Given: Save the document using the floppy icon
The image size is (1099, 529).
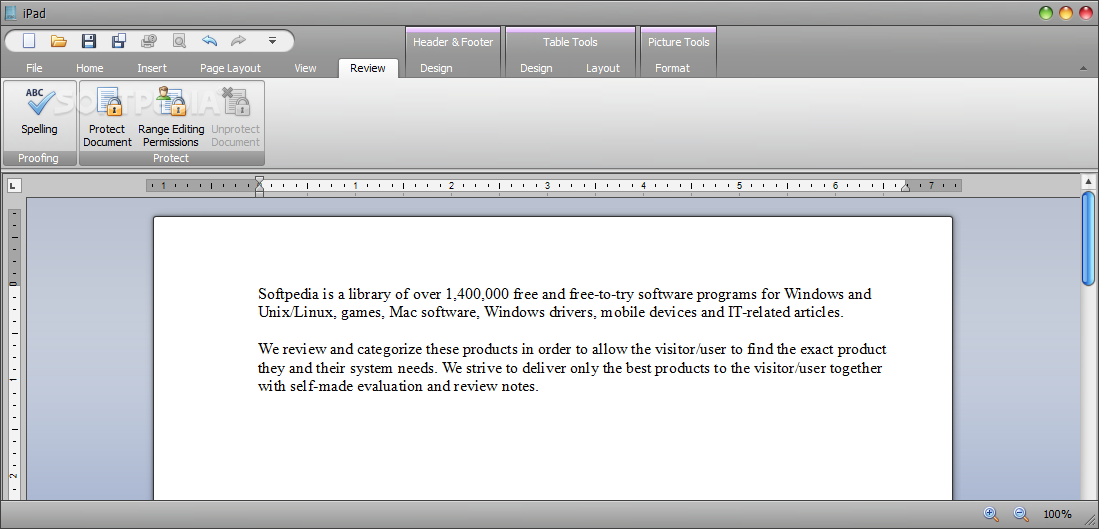Looking at the screenshot, I should pyautogui.click(x=89, y=41).
